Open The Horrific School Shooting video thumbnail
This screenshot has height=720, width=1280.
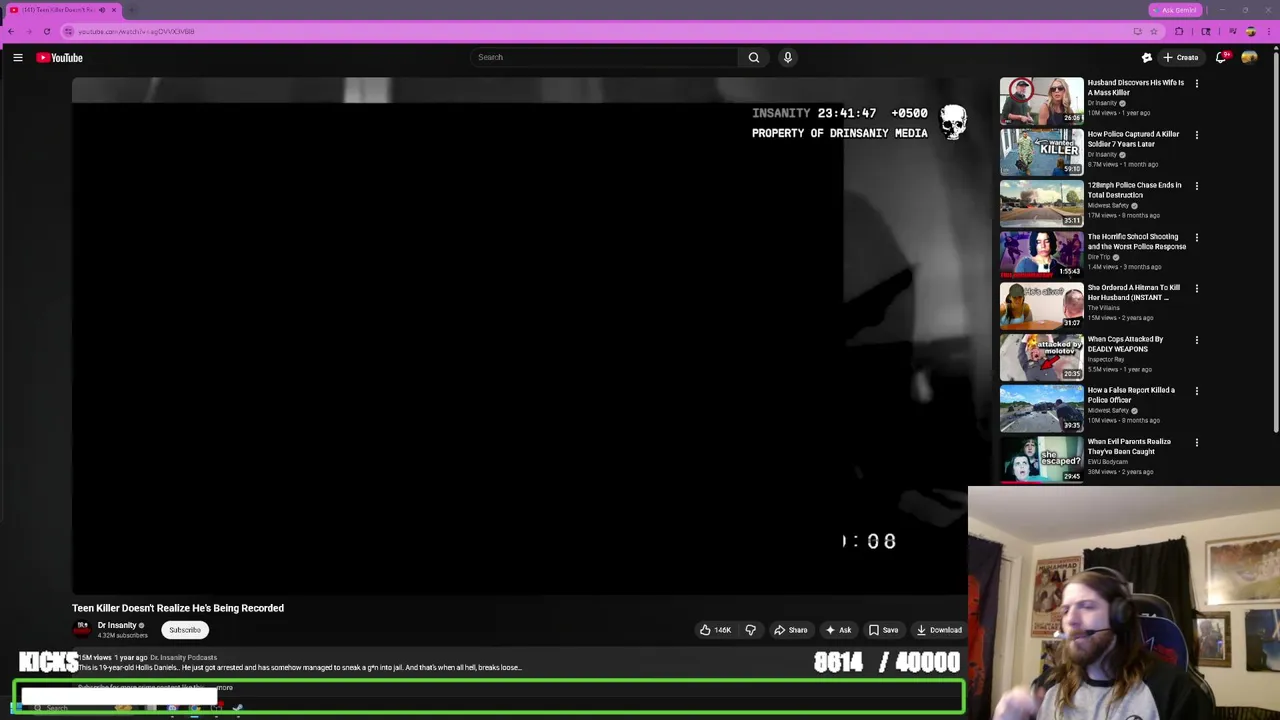click(1041, 255)
